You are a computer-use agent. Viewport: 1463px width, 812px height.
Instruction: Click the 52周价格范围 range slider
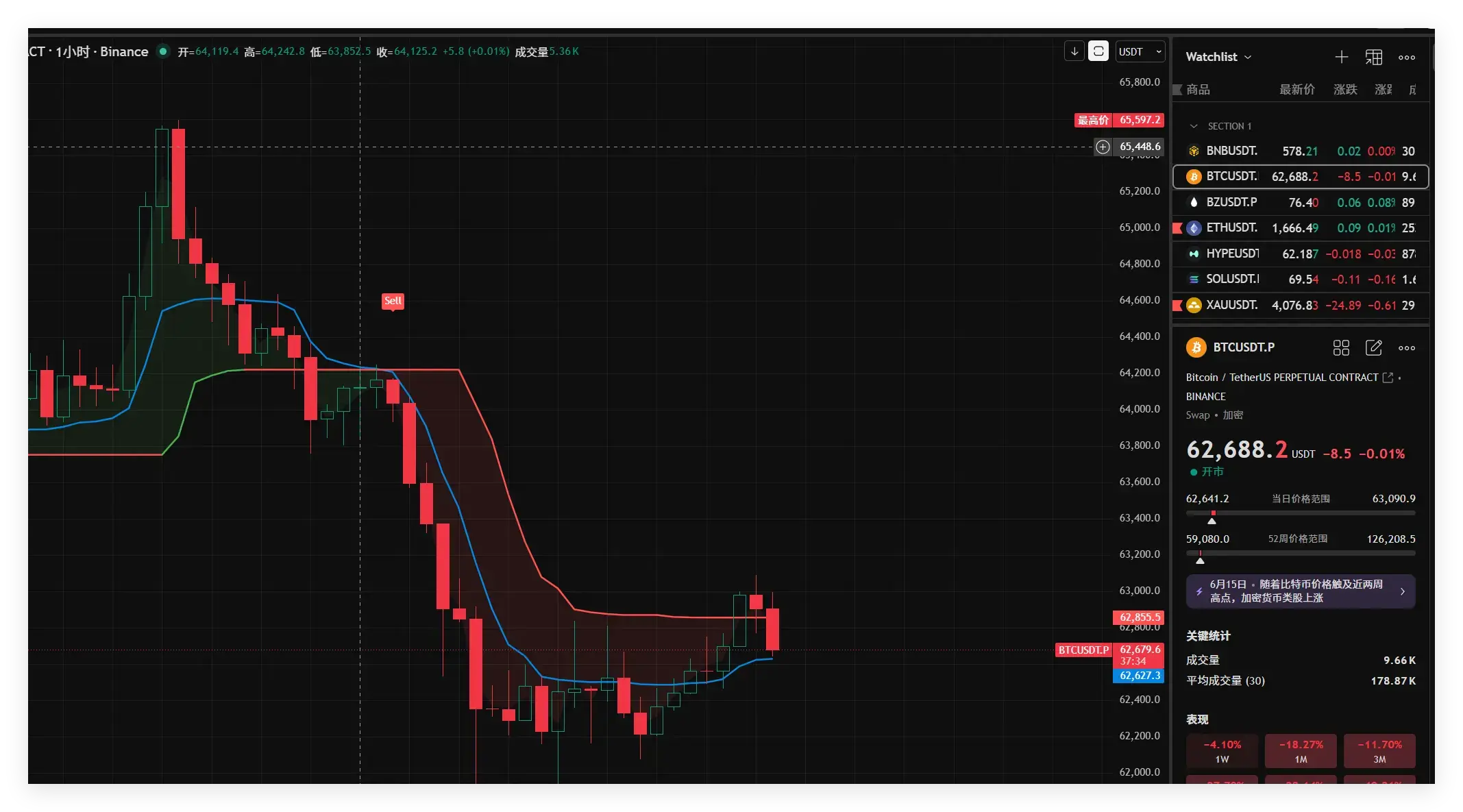(1301, 552)
